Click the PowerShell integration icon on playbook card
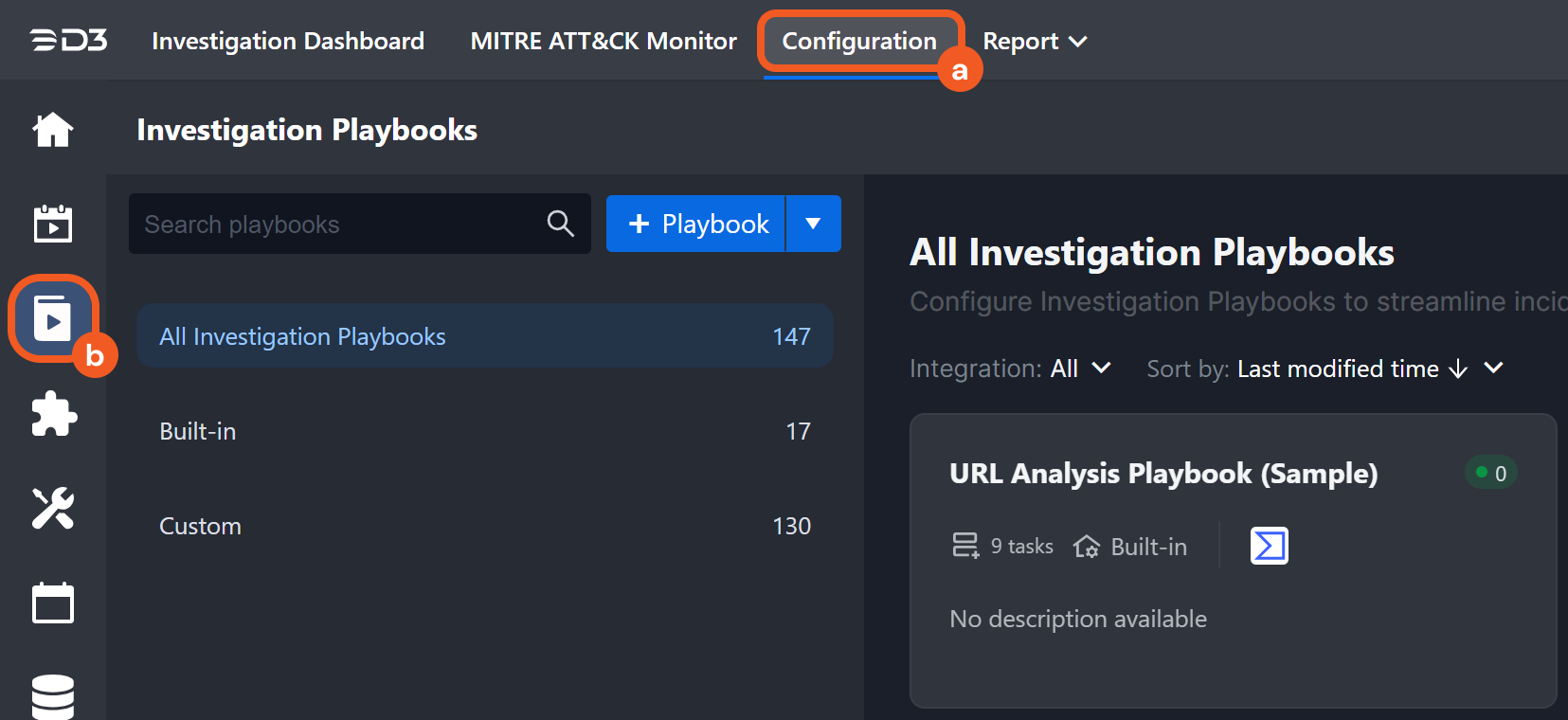Image resolution: width=1568 pixels, height=720 pixels. click(1269, 546)
